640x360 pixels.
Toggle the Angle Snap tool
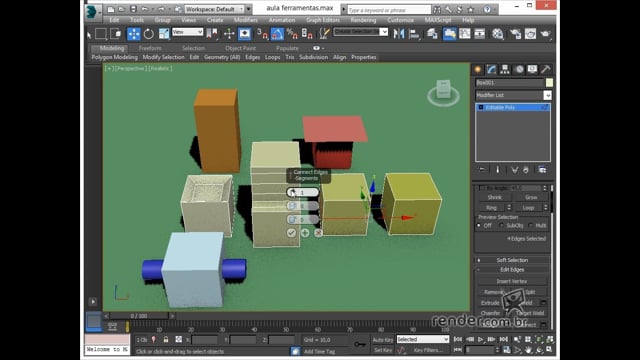tap(277, 34)
